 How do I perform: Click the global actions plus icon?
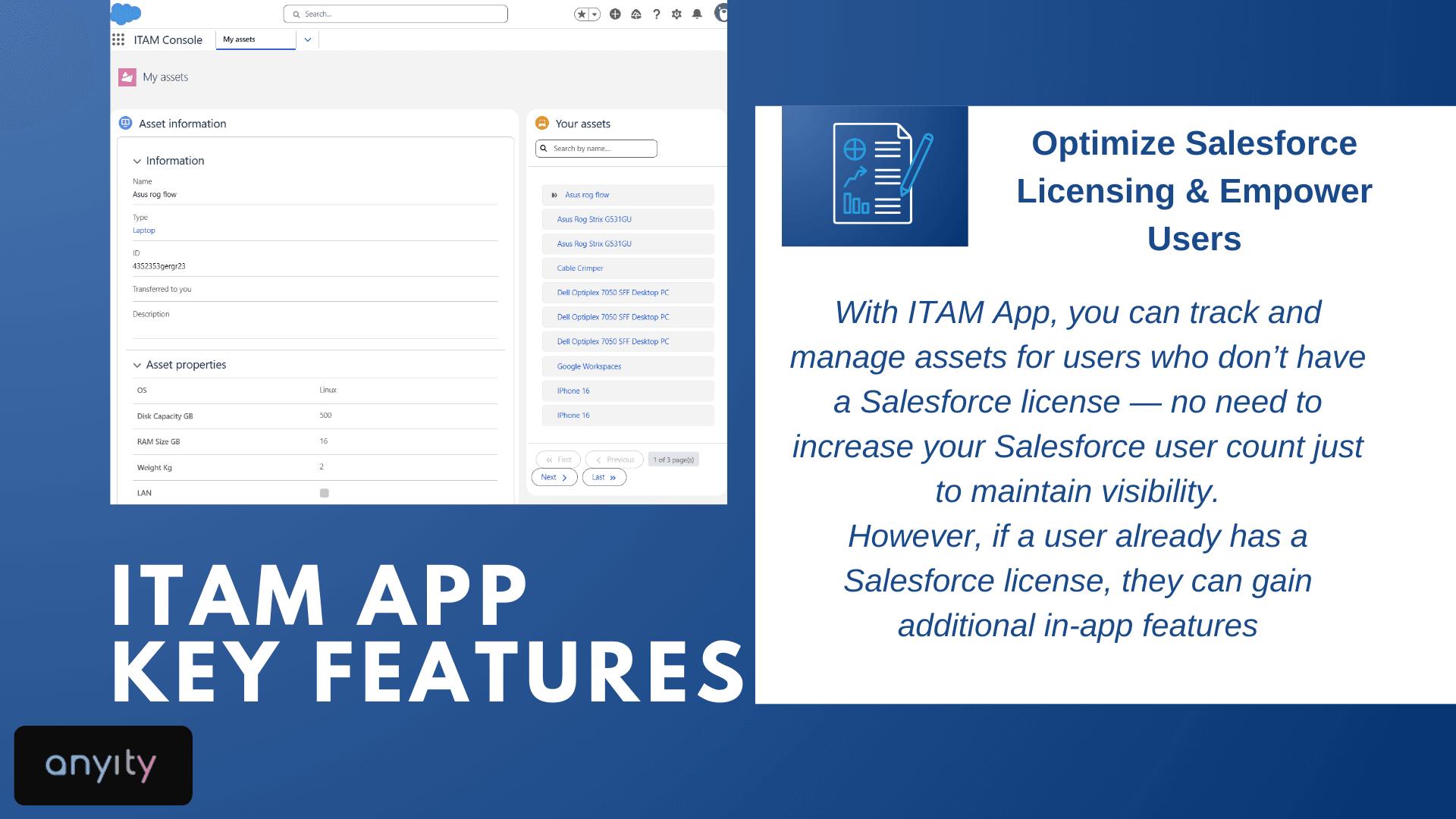point(615,14)
